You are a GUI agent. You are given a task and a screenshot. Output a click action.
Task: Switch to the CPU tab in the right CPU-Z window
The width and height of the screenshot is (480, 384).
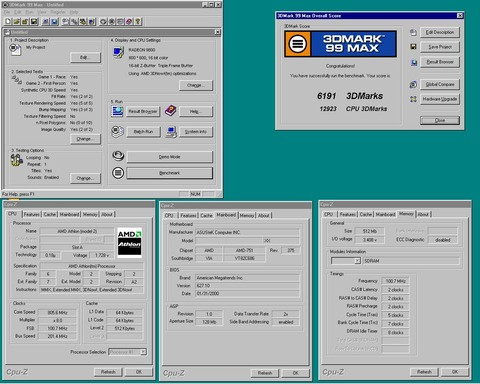(x=329, y=214)
